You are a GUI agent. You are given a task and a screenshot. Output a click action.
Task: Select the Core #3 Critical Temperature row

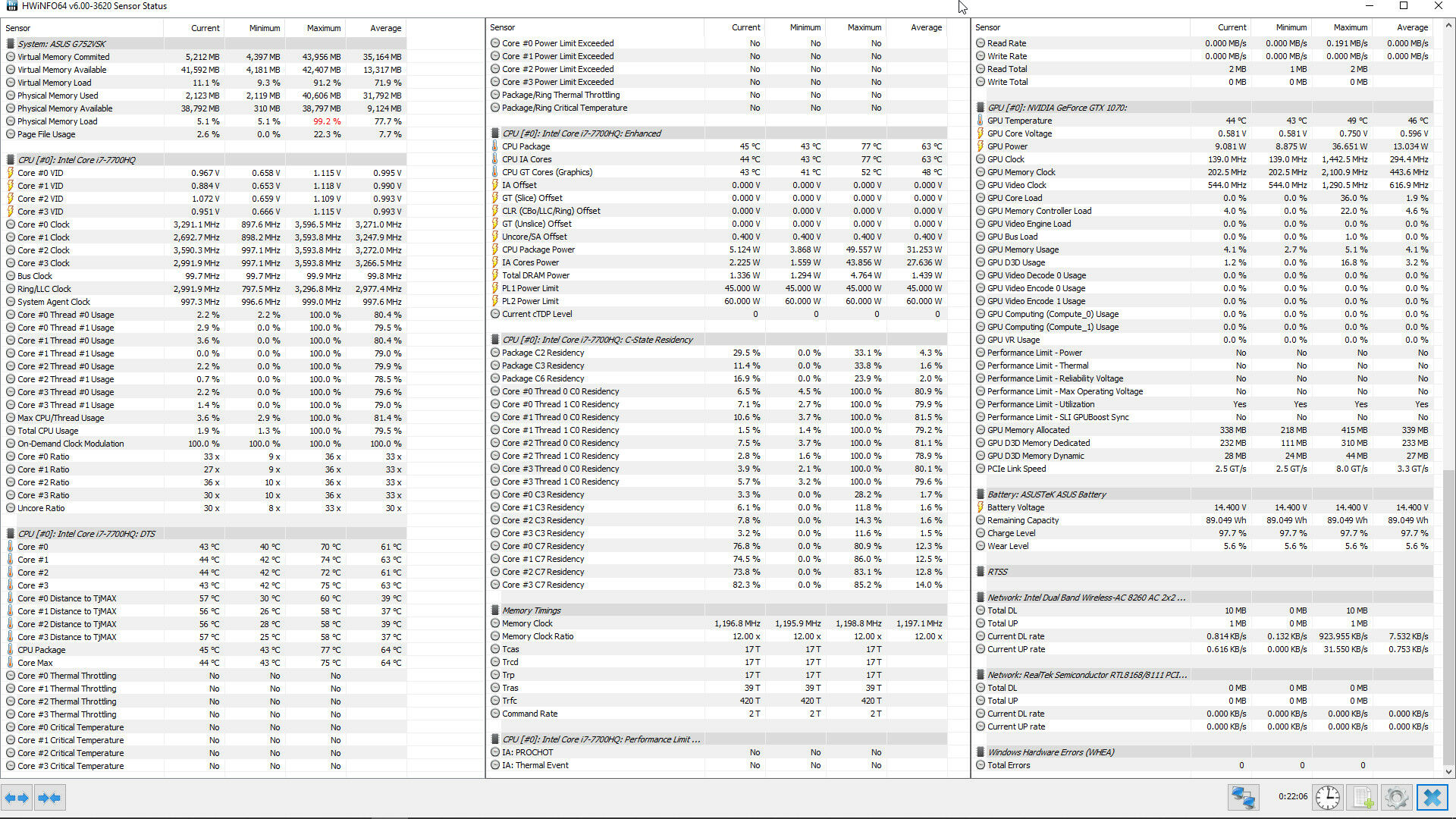pyautogui.click(x=205, y=766)
